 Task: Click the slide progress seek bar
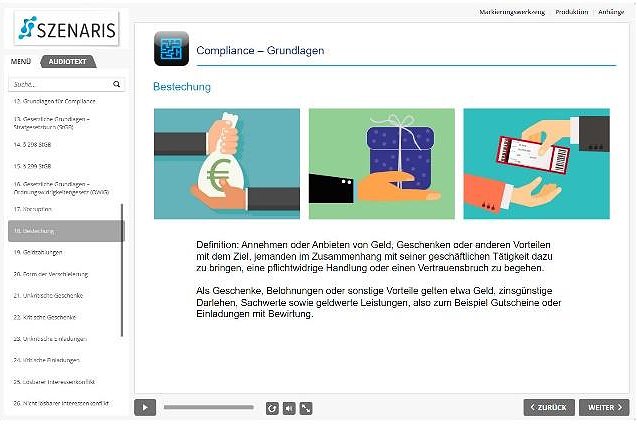click(x=208, y=408)
